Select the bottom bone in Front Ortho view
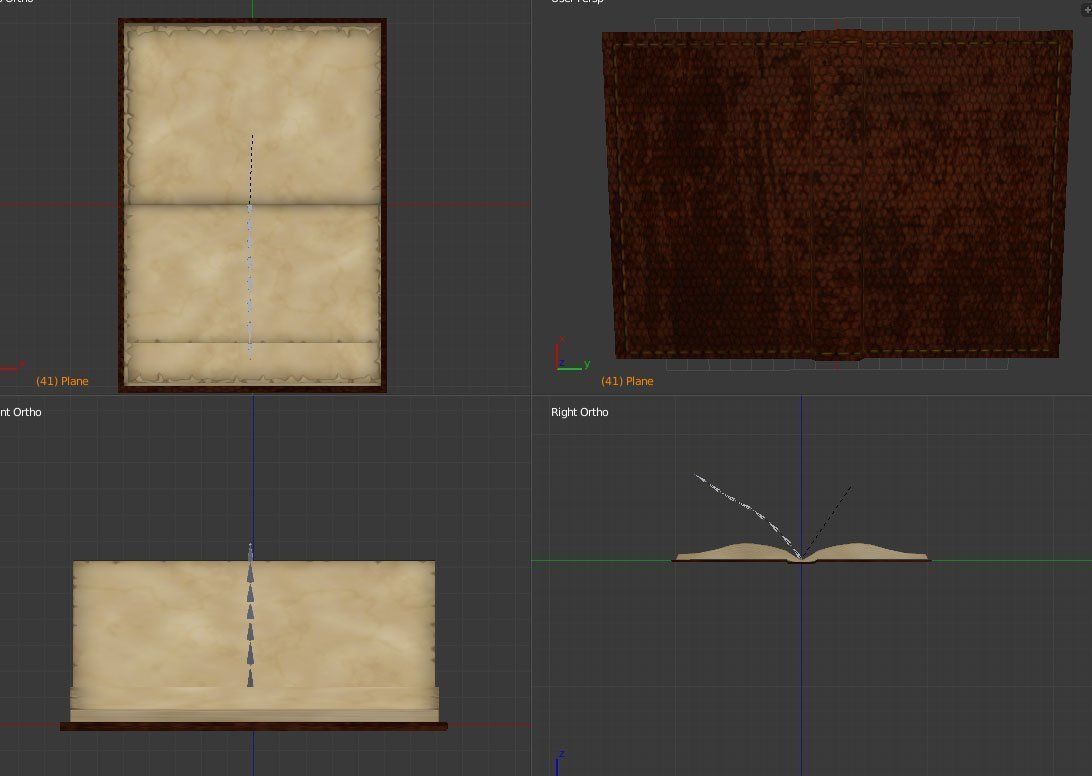 (x=250, y=678)
